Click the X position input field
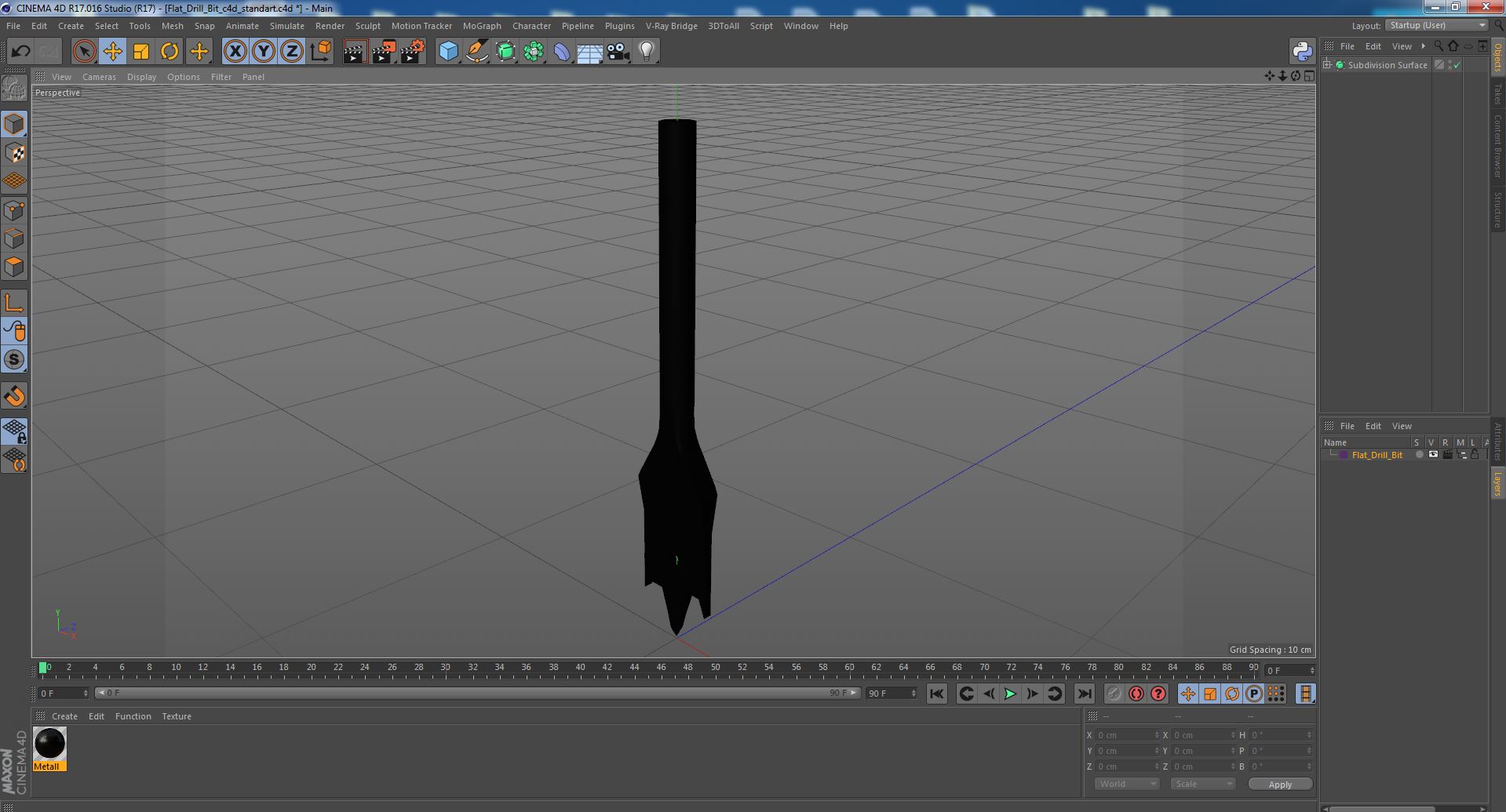This screenshot has height=812, width=1506. (1127, 735)
